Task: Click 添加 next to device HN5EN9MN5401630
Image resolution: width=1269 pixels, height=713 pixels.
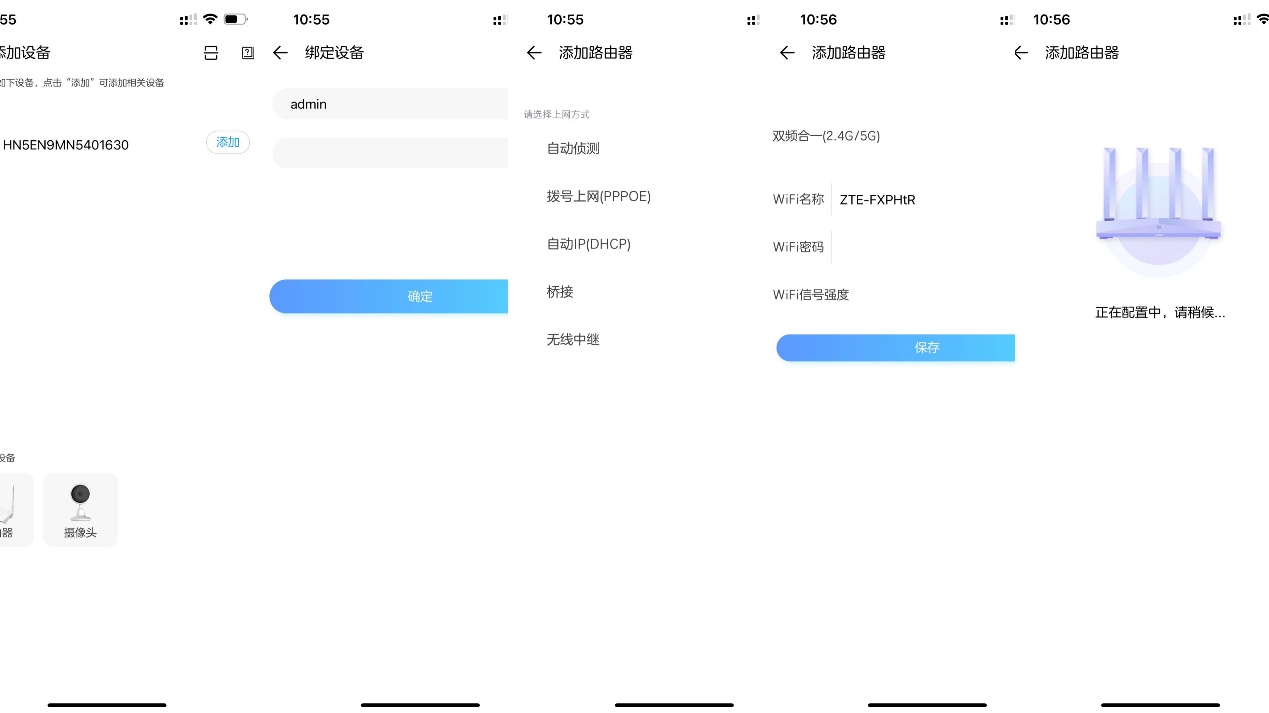Action: tap(227, 142)
